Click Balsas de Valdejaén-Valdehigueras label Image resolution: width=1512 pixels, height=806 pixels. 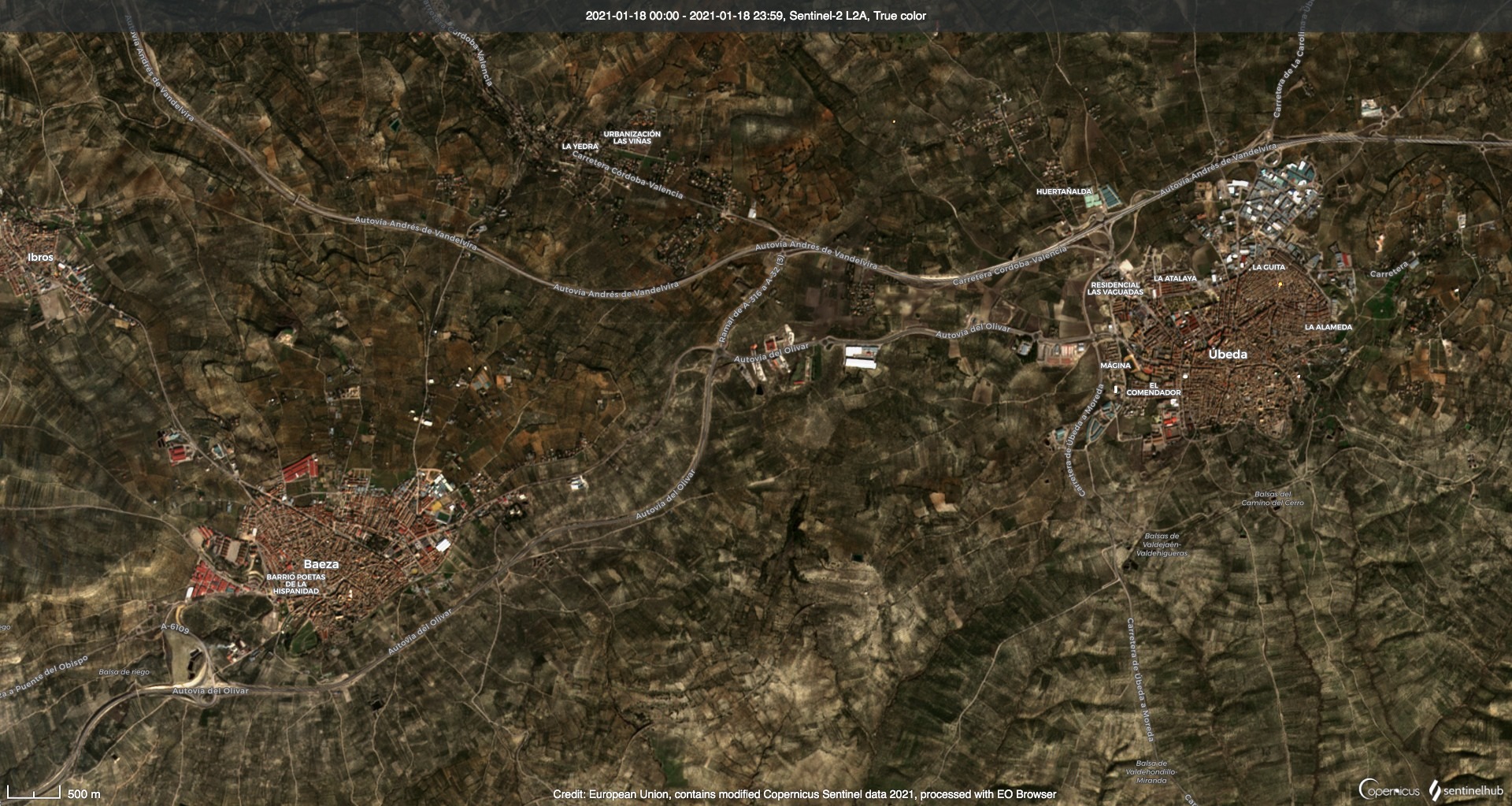pyautogui.click(x=1162, y=545)
